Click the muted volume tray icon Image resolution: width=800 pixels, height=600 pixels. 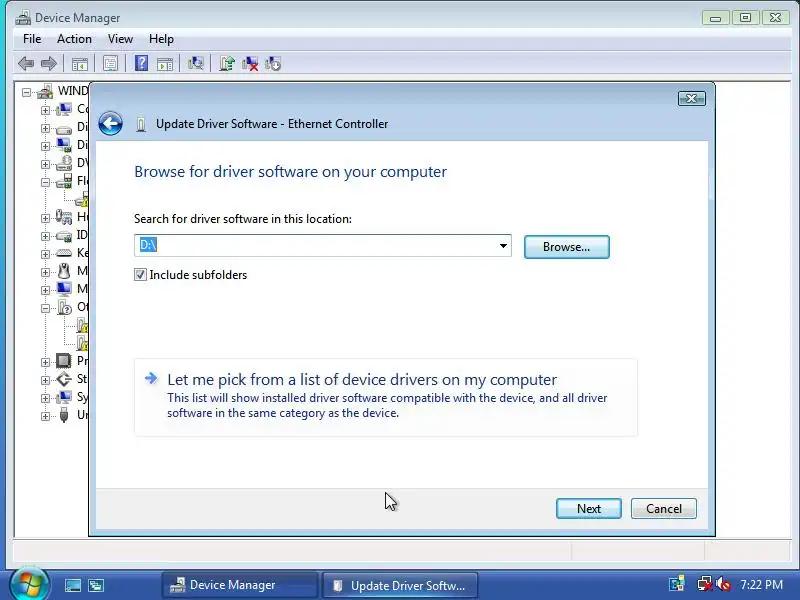click(x=723, y=584)
